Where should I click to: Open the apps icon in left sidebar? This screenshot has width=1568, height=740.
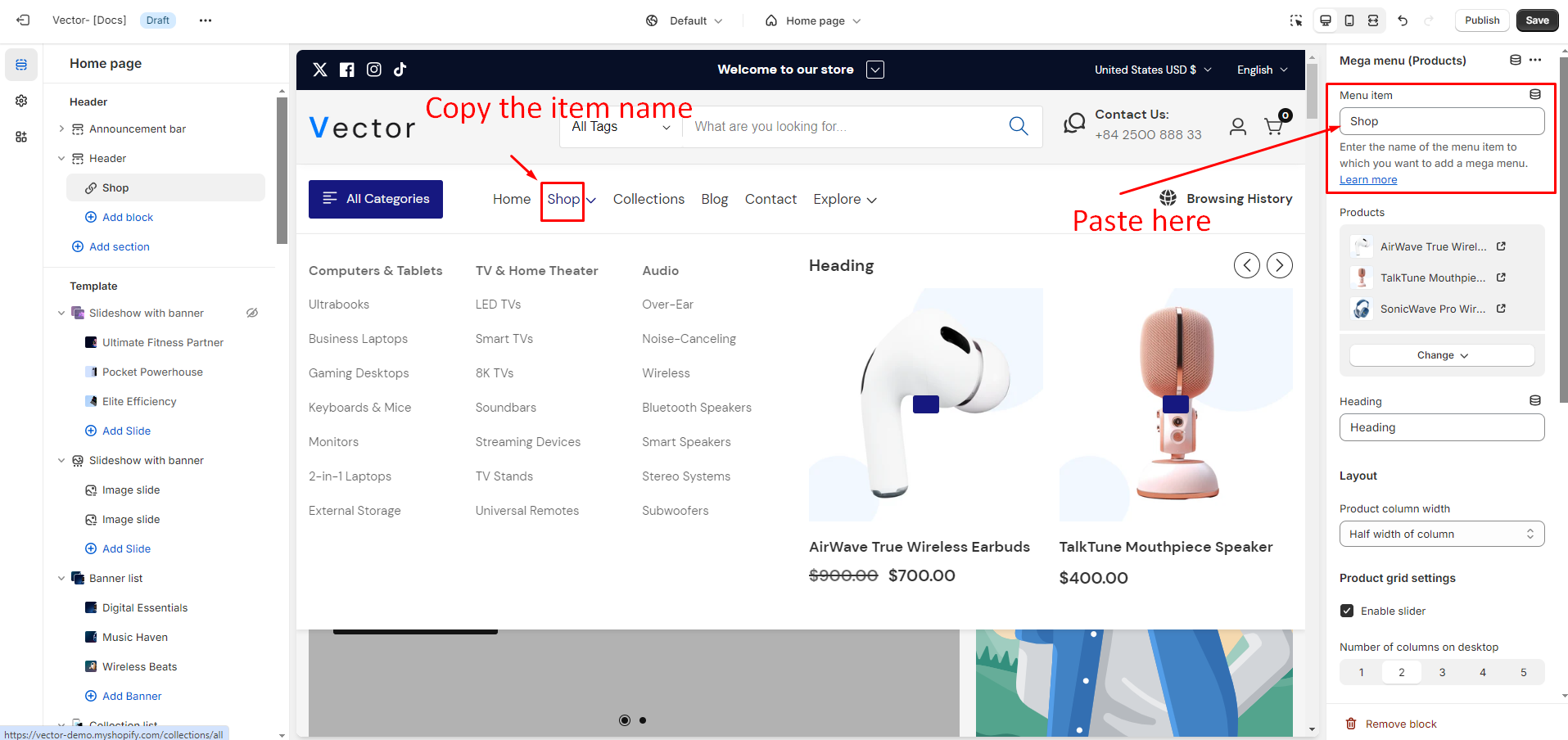coord(21,137)
